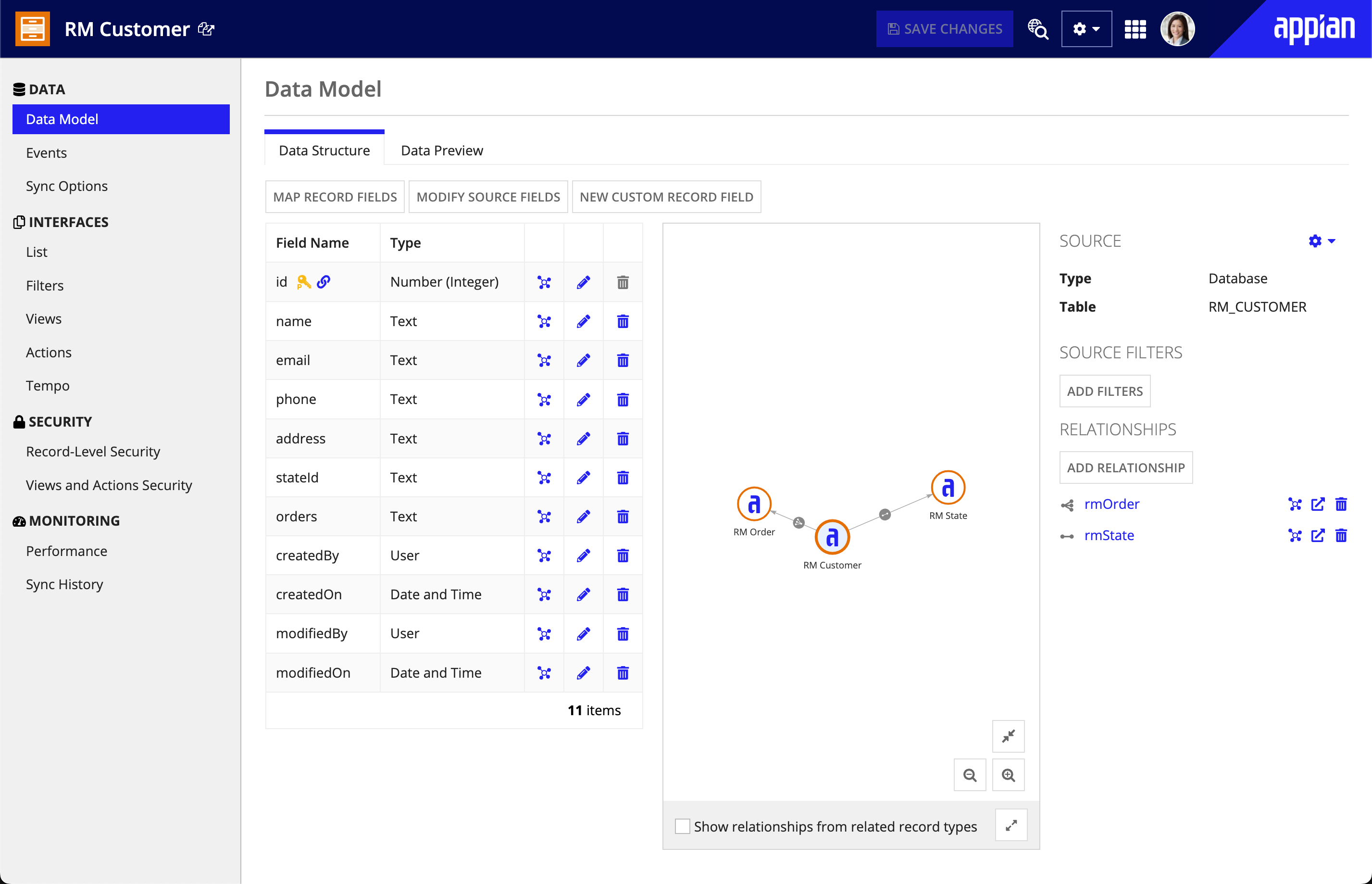Click the link icon next to id field
1372x884 pixels.
coord(324,282)
